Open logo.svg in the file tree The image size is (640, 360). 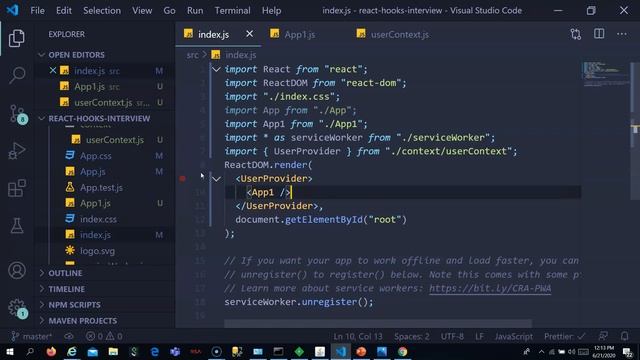point(97,251)
